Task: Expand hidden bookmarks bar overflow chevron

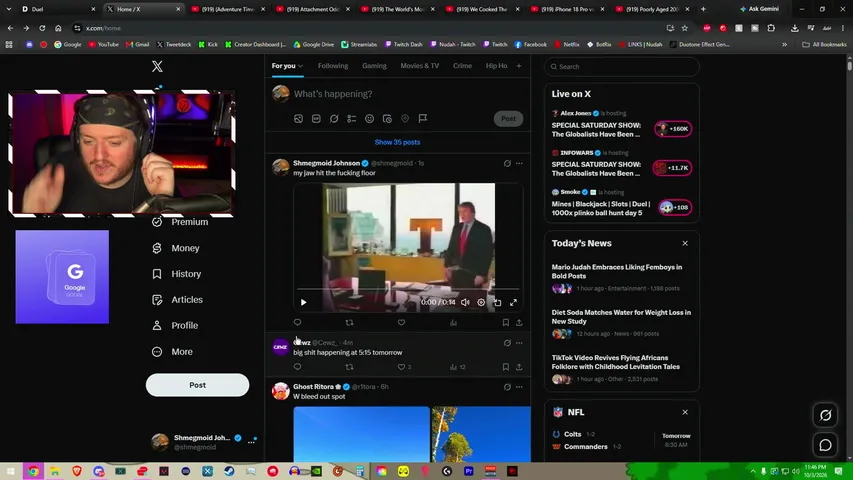Action: pyautogui.click(x=784, y=45)
